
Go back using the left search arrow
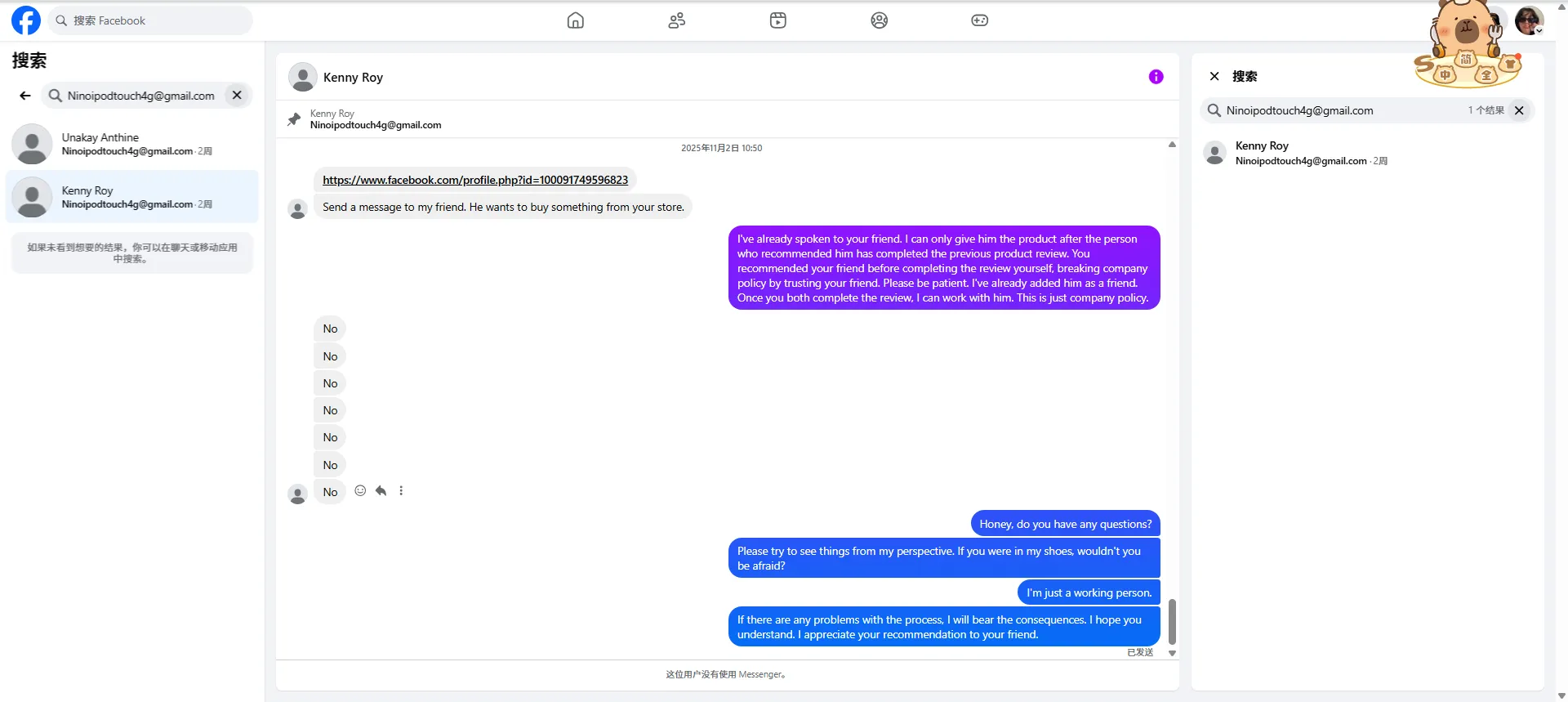(25, 96)
